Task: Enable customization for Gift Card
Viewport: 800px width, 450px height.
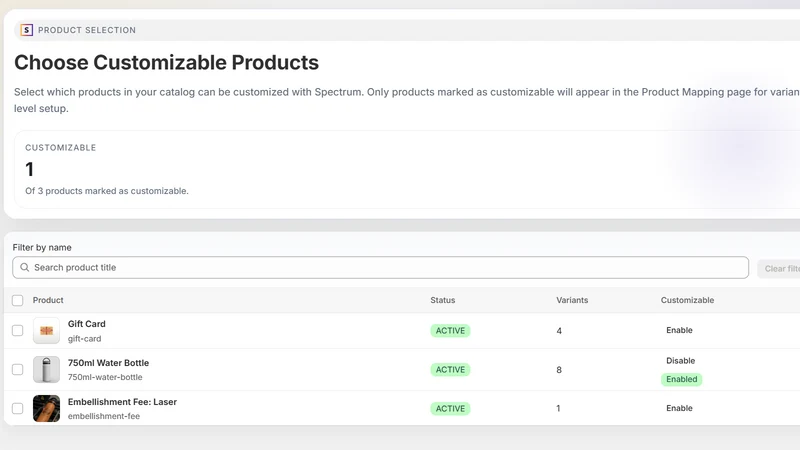Action: [679, 330]
